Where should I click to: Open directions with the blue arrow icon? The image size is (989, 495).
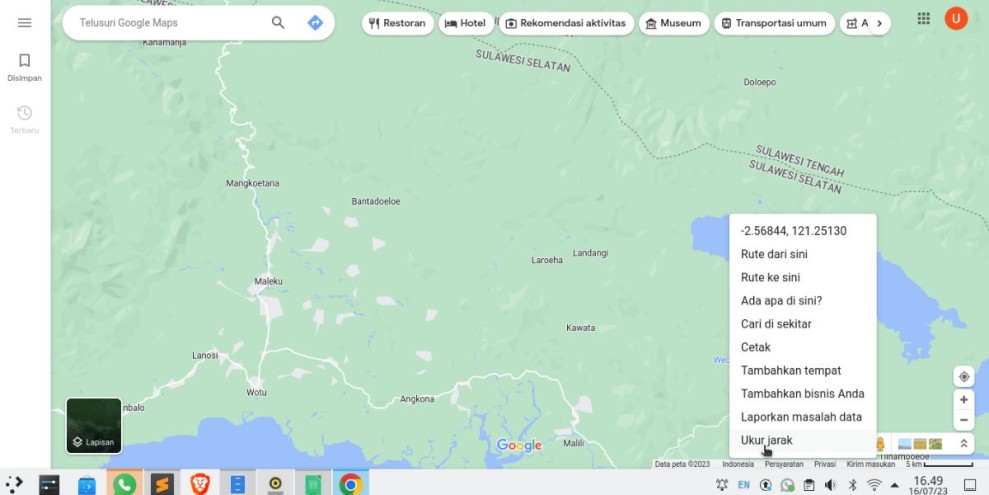pos(315,23)
